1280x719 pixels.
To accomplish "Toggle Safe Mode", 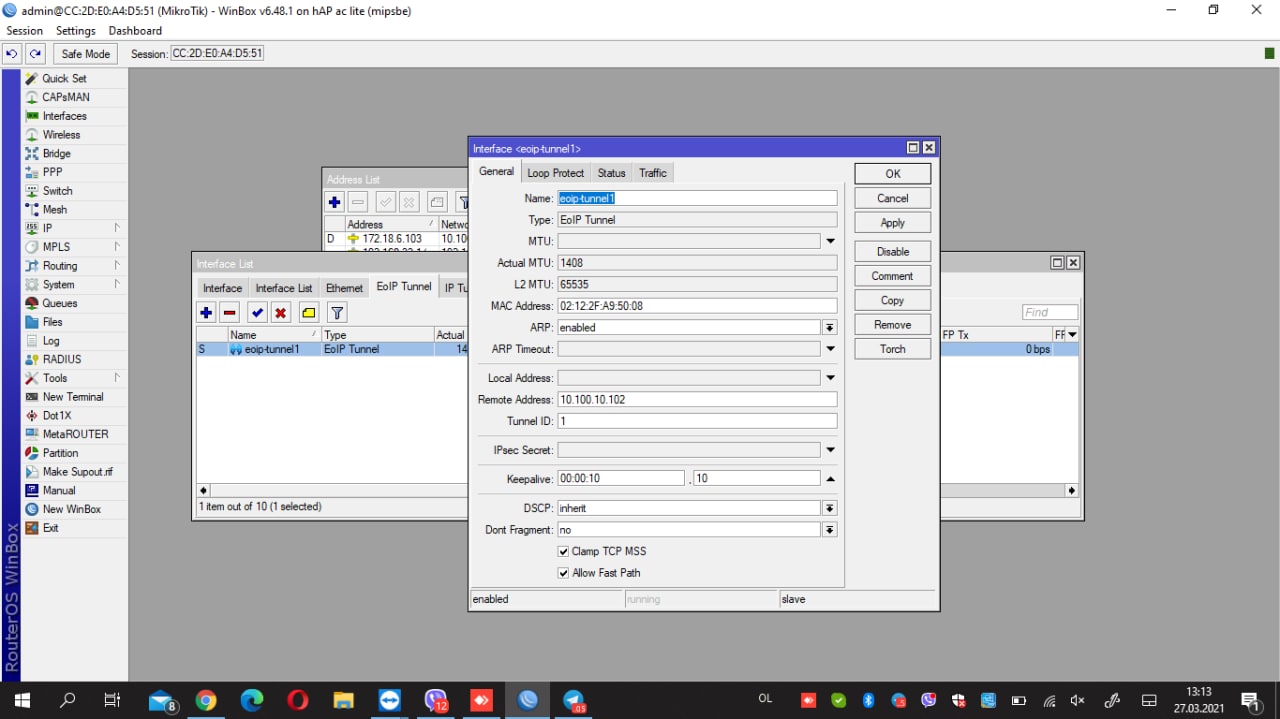I will (x=85, y=54).
